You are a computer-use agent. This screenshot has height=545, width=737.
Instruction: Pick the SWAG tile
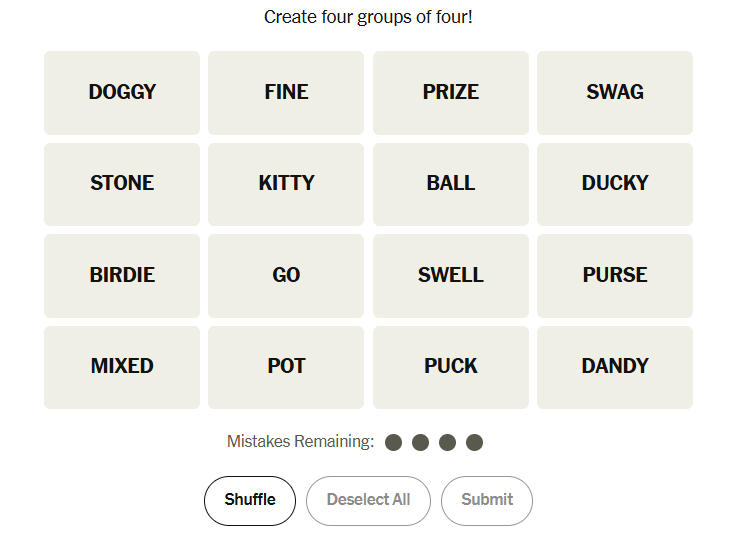615,92
